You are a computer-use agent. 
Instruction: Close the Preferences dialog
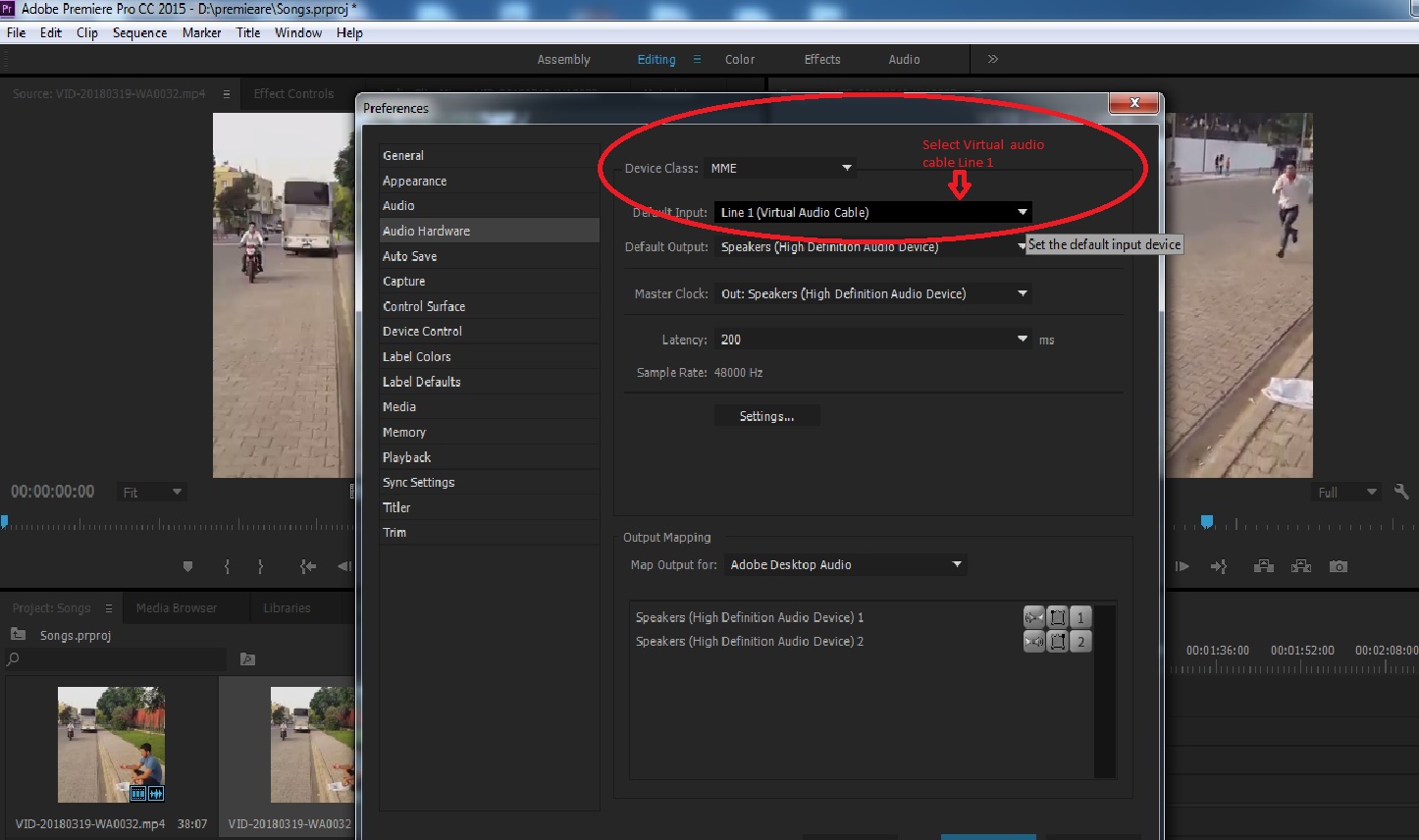click(x=1134, y=103)
